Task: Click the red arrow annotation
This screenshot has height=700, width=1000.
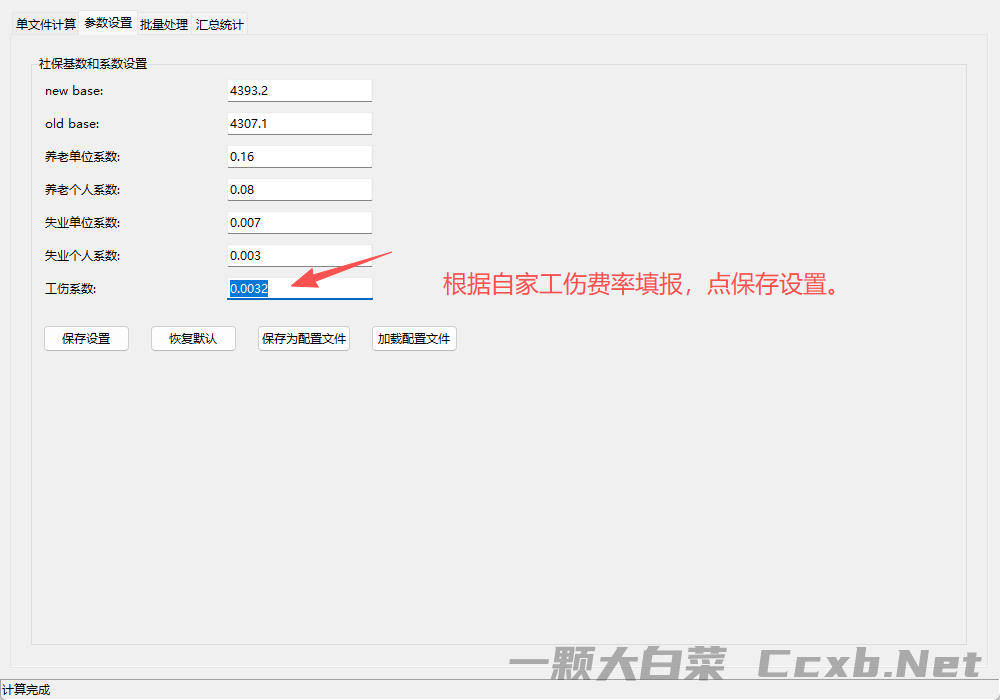Action: pos(348,270)
